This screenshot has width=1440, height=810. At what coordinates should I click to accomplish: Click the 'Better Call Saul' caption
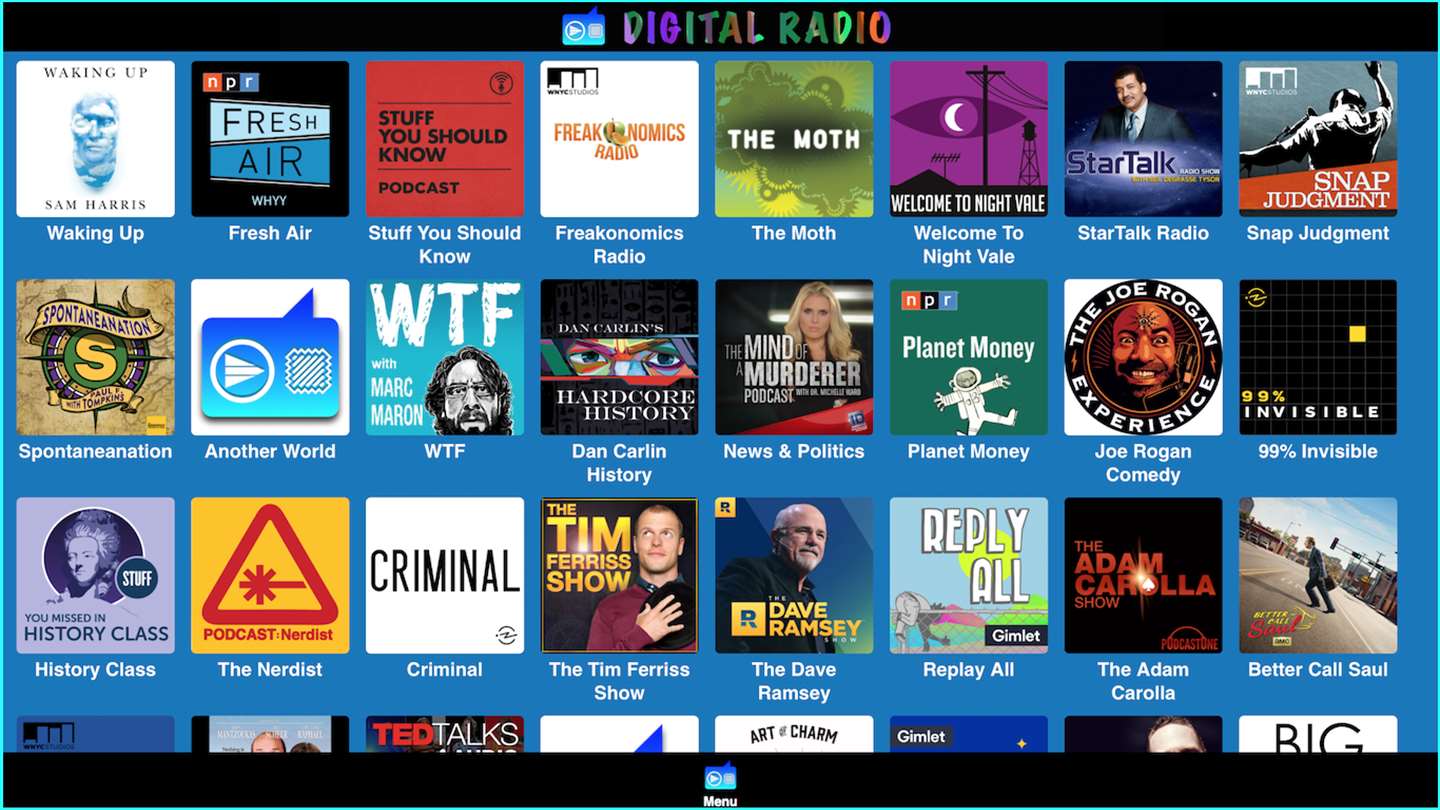1318,669
